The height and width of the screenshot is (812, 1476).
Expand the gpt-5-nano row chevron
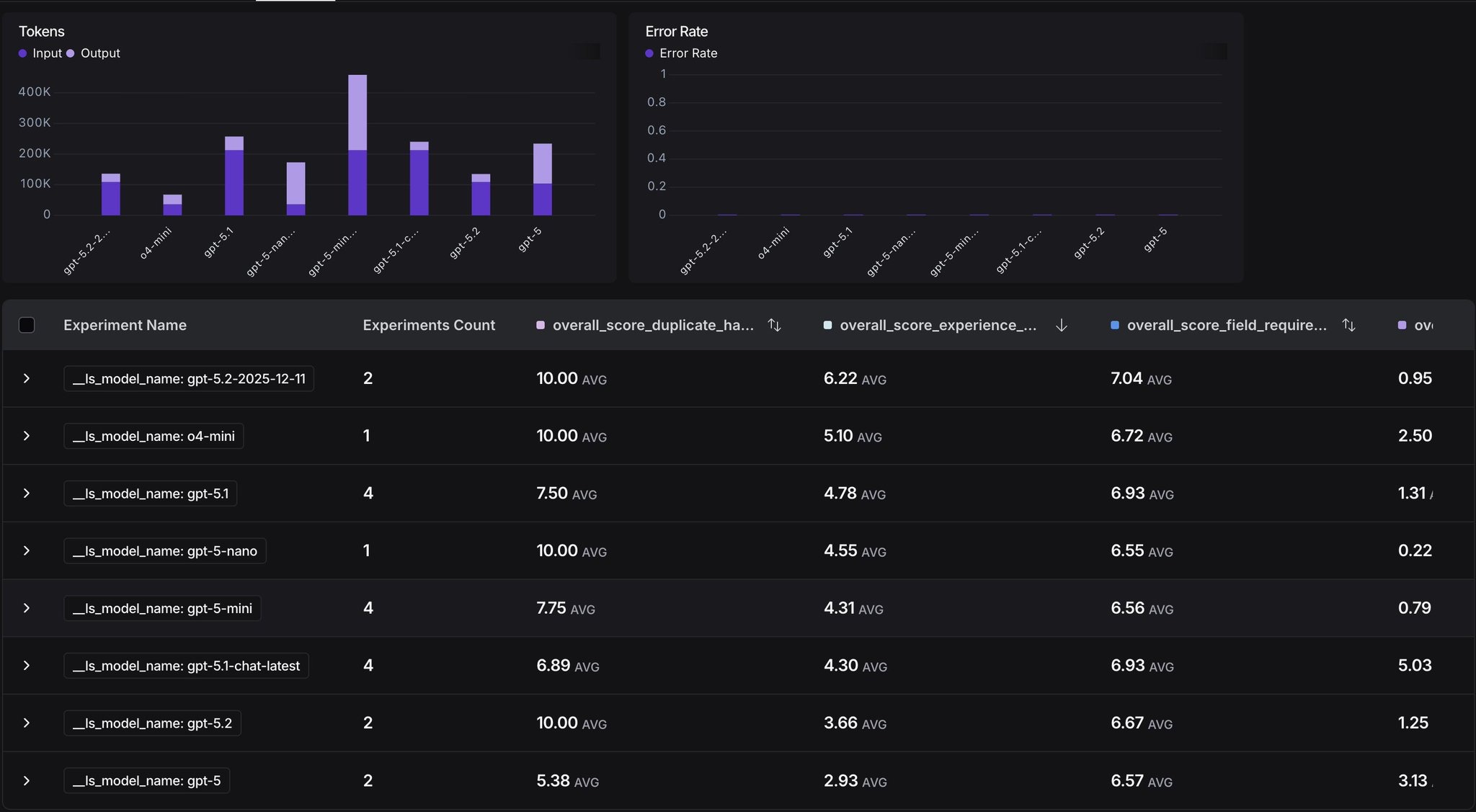pyautogui.click(x=27, y=550)
